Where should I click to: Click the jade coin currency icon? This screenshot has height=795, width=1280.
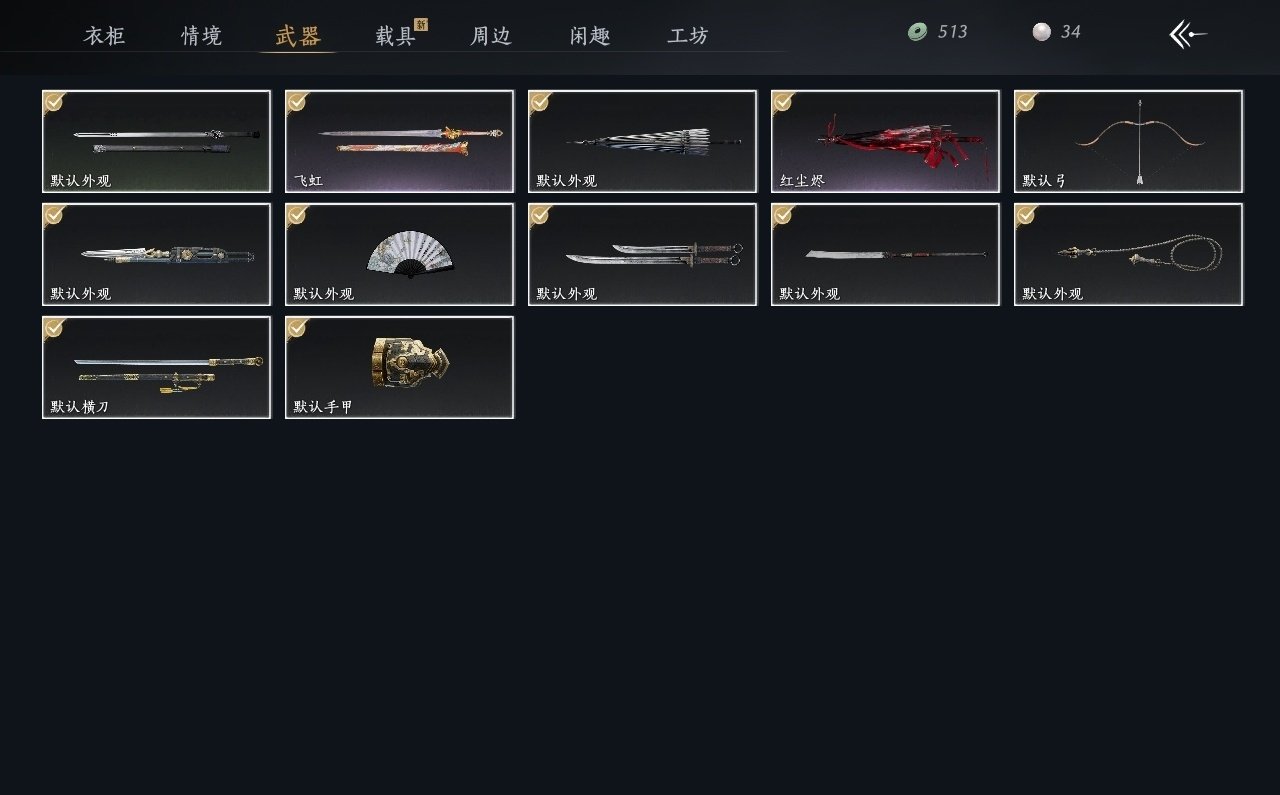917,32
